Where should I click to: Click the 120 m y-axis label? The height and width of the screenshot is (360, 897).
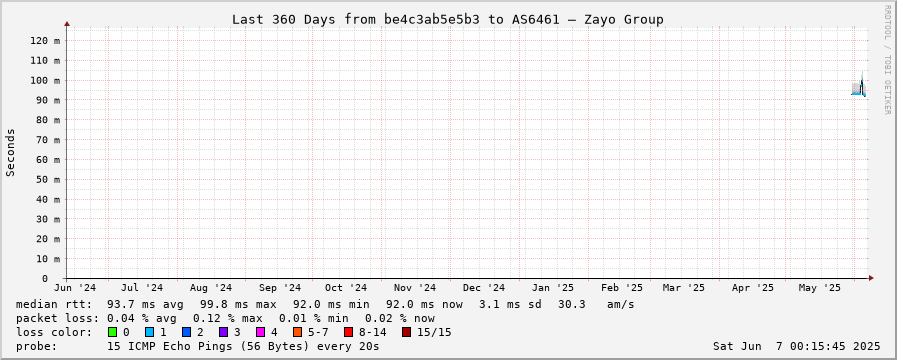tap(45, 40)
